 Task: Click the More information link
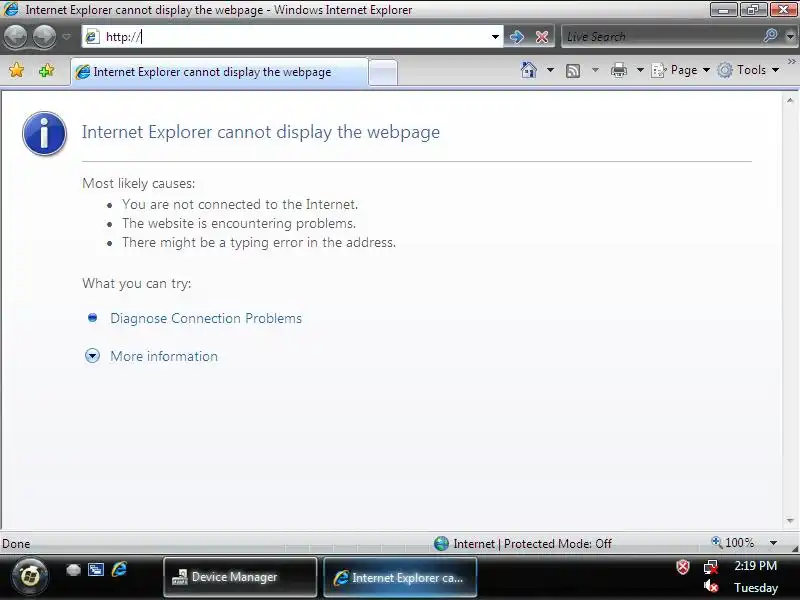tap(164, 356)
